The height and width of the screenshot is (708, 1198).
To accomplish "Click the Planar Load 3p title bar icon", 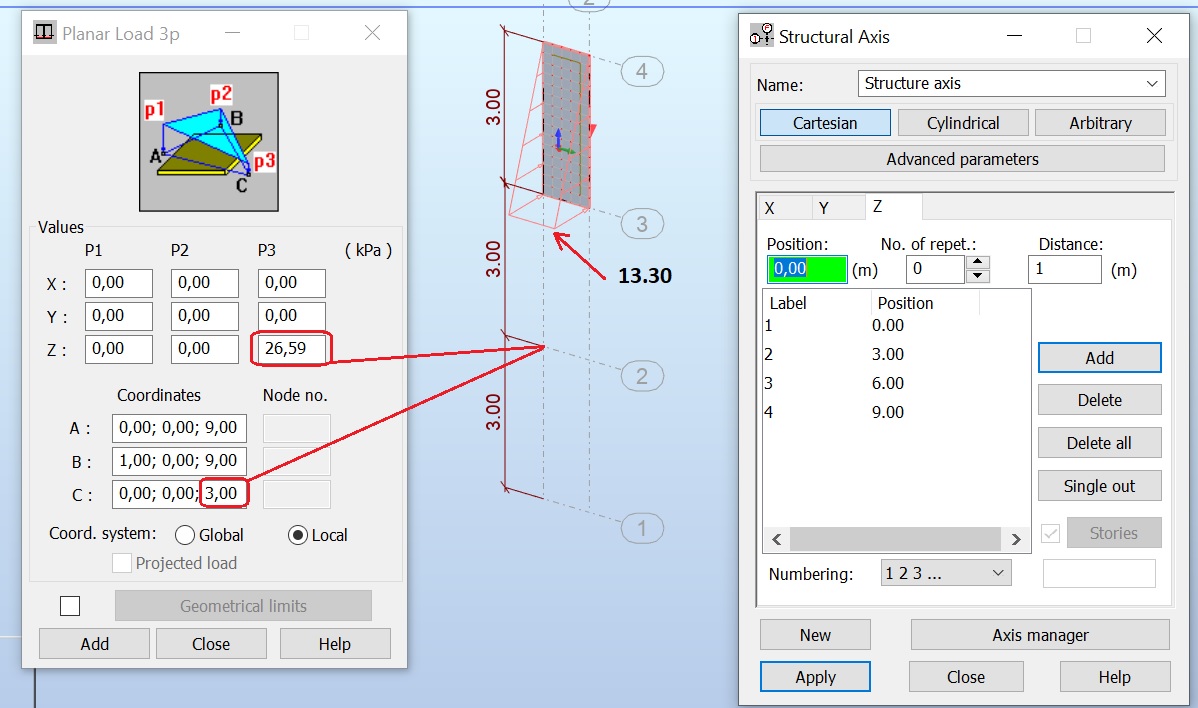I will tap(42, 33).
